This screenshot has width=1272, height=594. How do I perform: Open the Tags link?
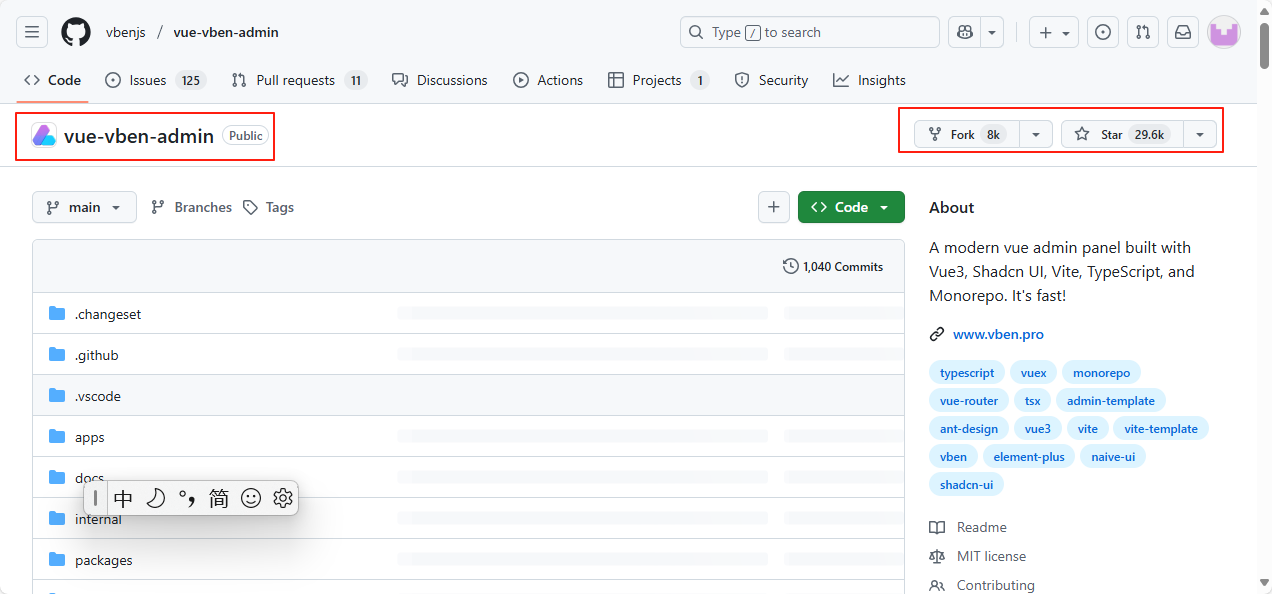(x=269, y=207)
